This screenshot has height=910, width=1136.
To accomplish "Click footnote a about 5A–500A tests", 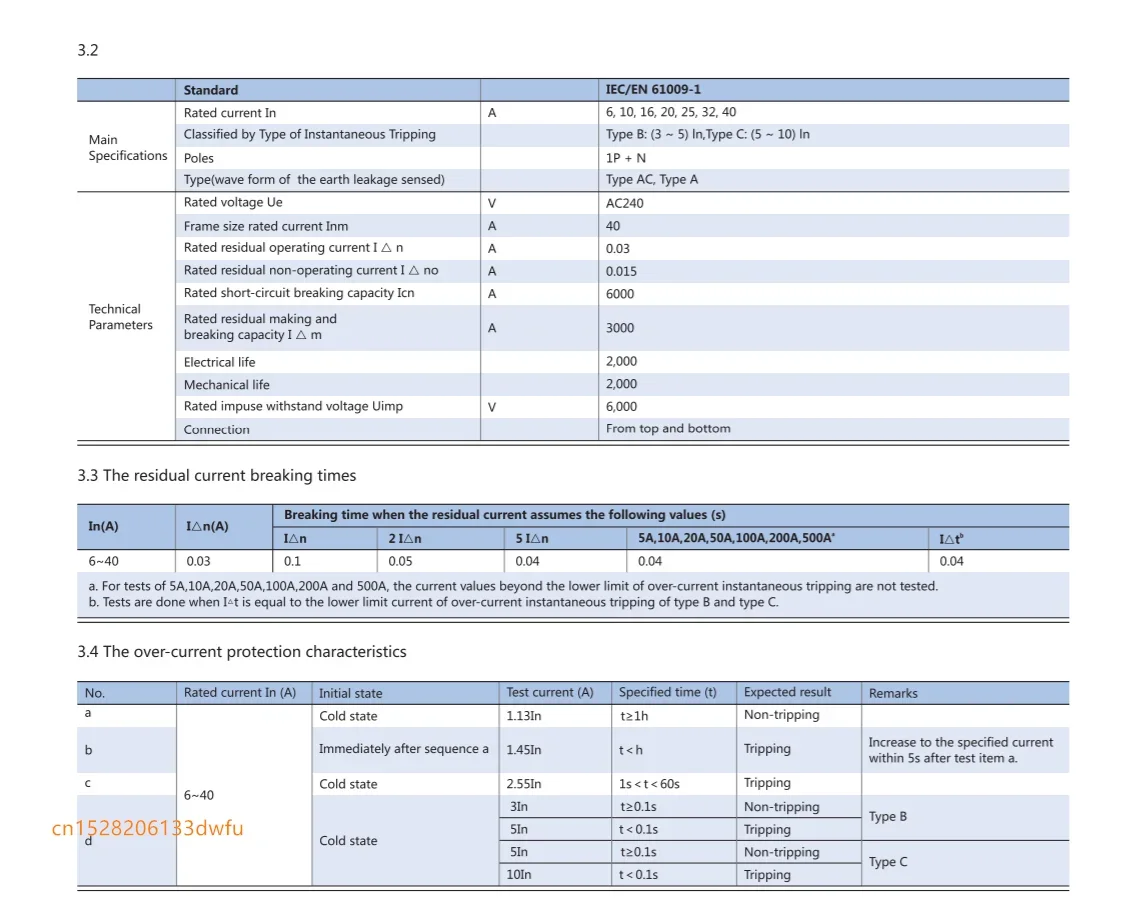I will click(512, 586).
